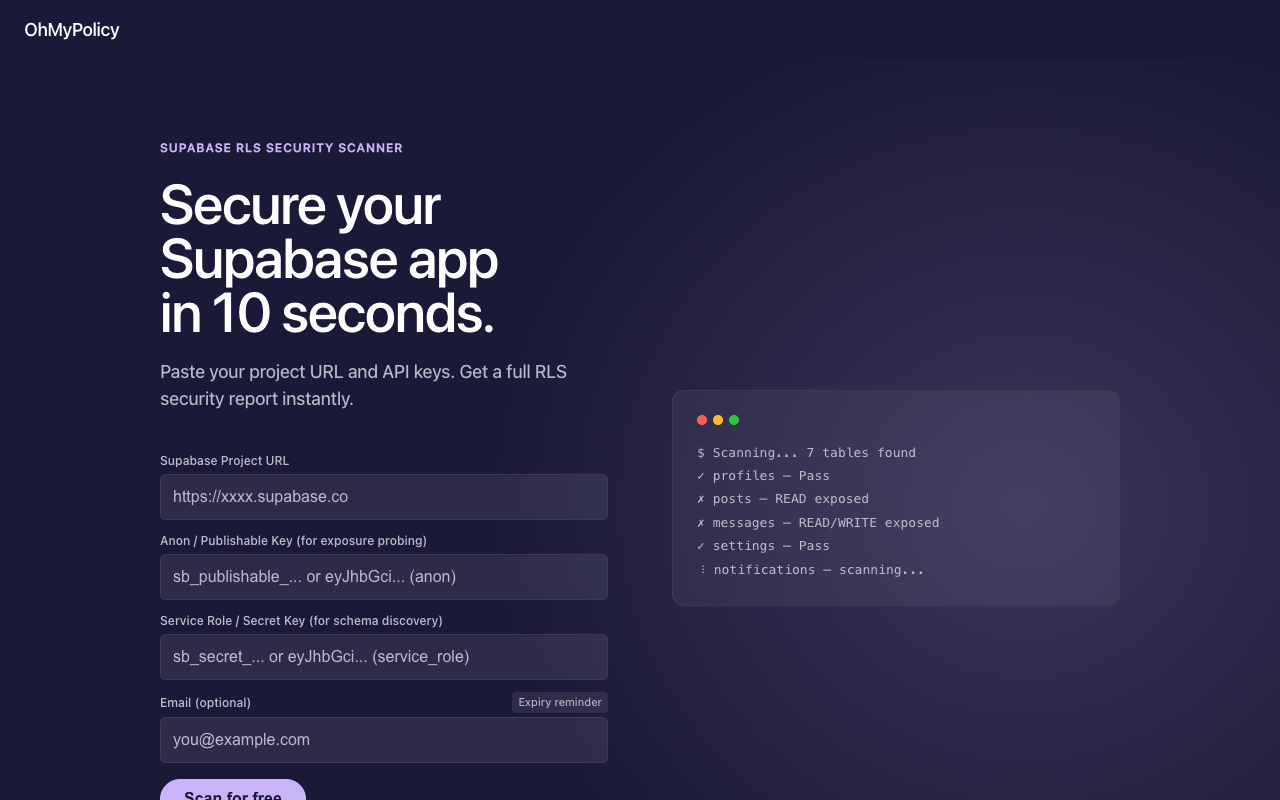The height and width of the screenshot is (800, 1280).
Task: Click the "Anon / Publishable Key" label
Action: [x=293, y=541]
